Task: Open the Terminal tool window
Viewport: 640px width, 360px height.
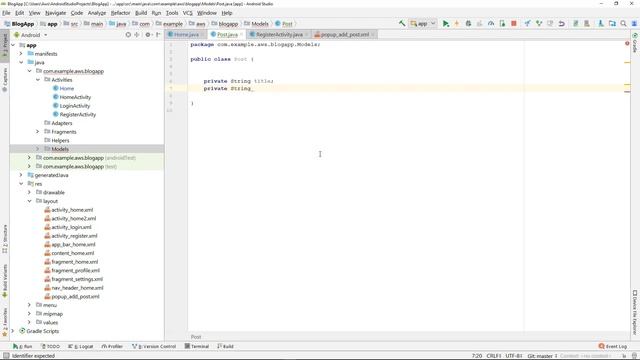Action: [197, 346]
